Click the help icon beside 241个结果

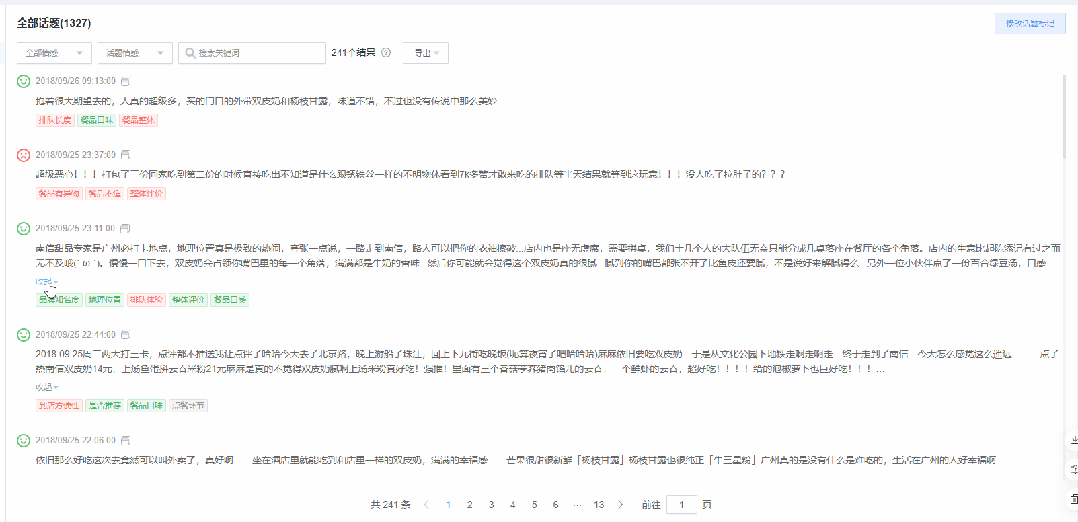click(x=386, y=53)
